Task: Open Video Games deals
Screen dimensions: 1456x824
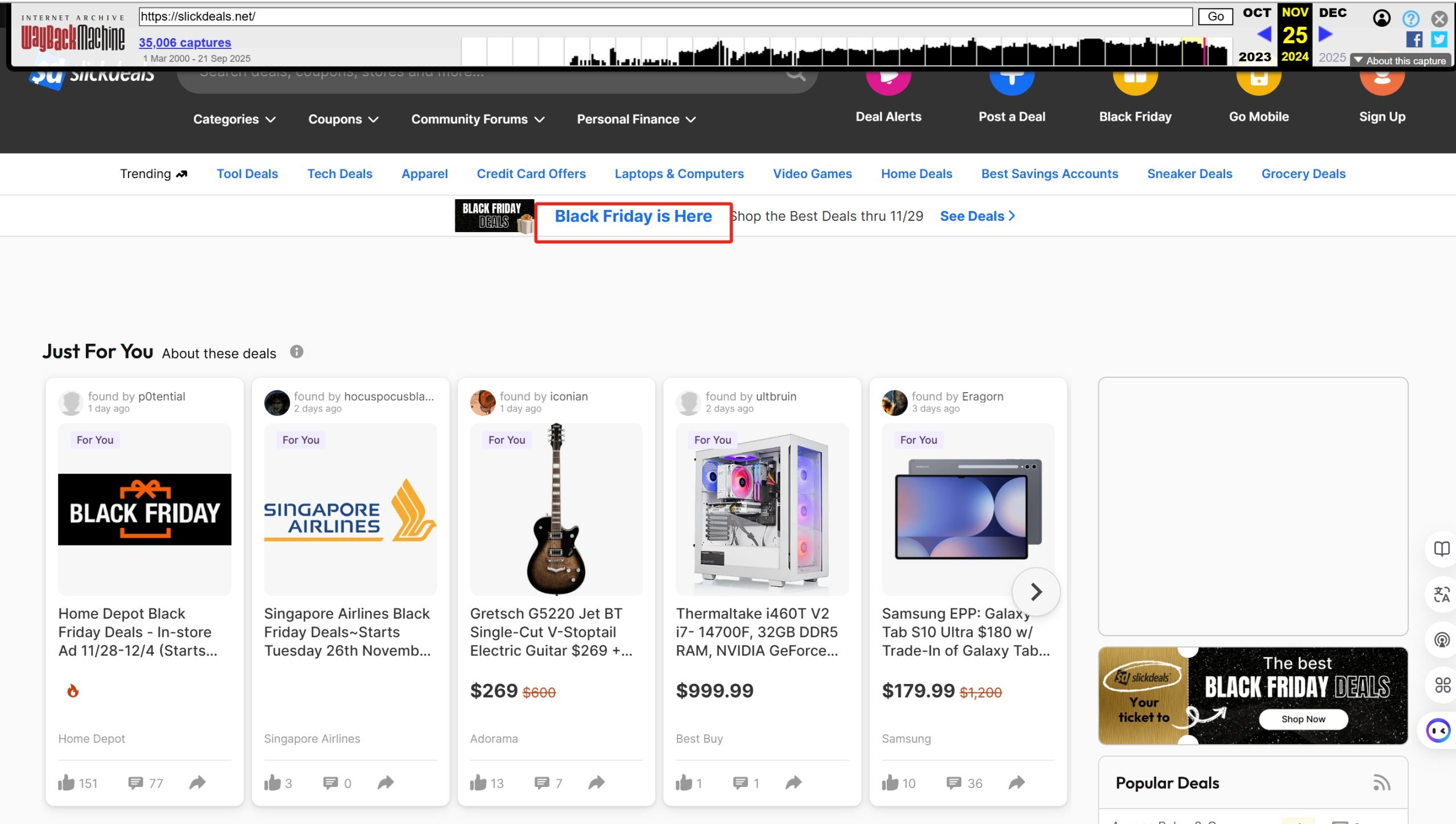Action: click(x=812, y=174)
